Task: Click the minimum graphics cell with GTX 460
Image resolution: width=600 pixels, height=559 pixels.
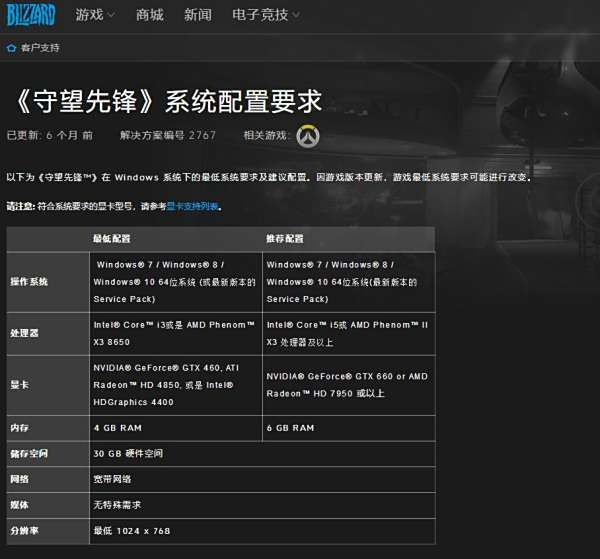Action: click(176, 385)
